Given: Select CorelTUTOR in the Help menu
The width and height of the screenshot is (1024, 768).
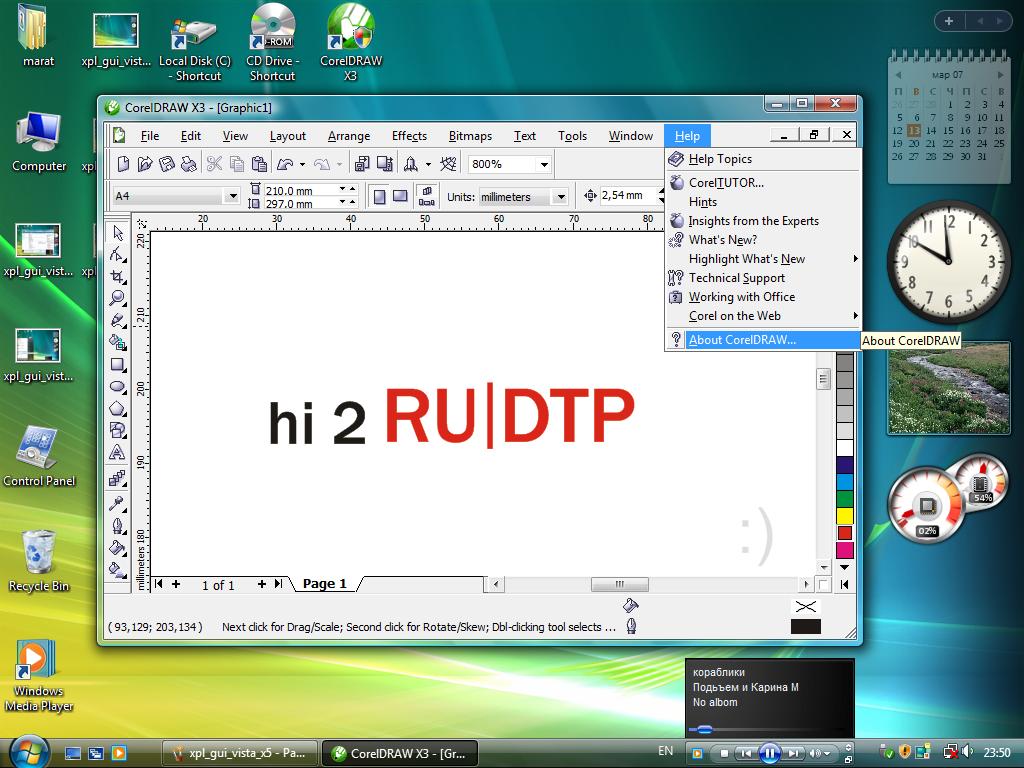Looking at the screenshot, I should (x=763, y=183).
